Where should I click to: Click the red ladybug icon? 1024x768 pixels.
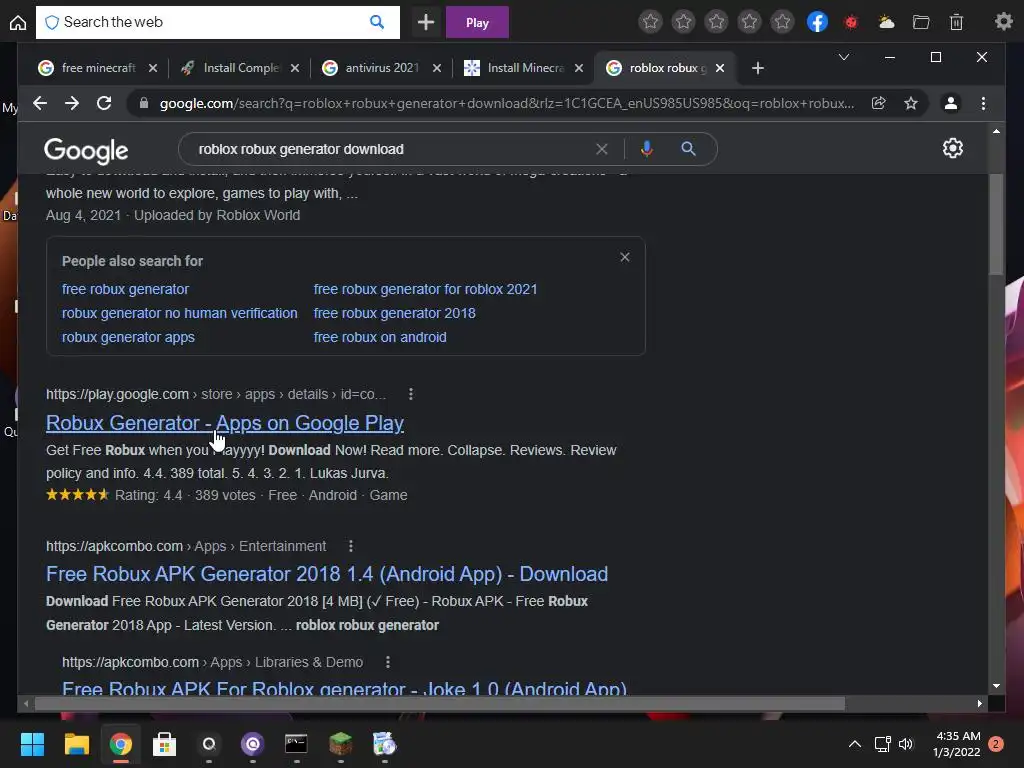click(x=851, y=23)
